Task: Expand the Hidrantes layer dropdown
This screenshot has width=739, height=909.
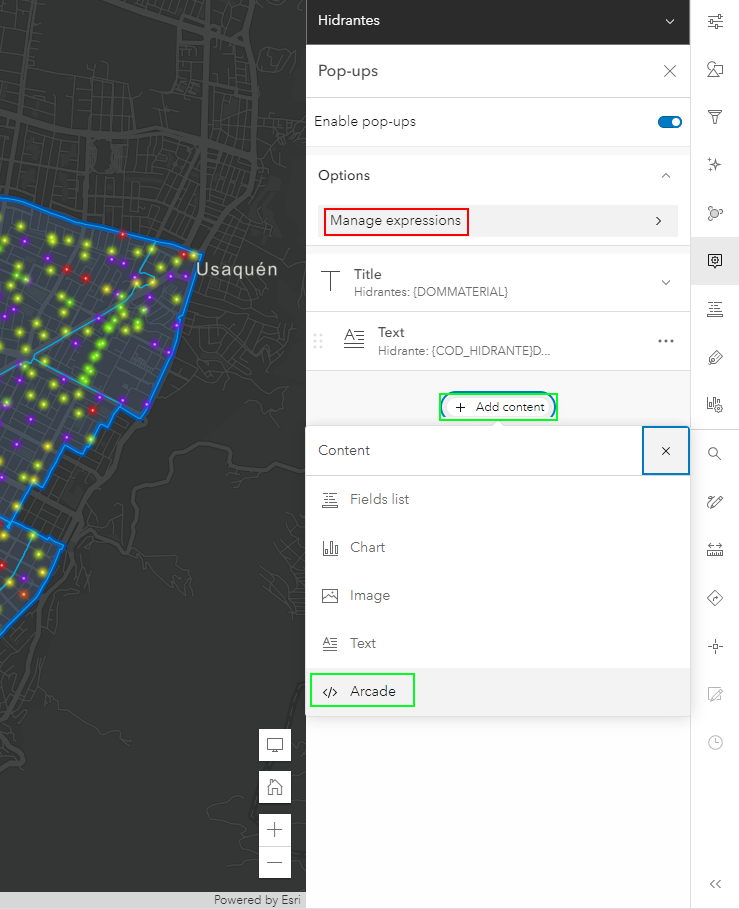Action: tap(669, 21)
